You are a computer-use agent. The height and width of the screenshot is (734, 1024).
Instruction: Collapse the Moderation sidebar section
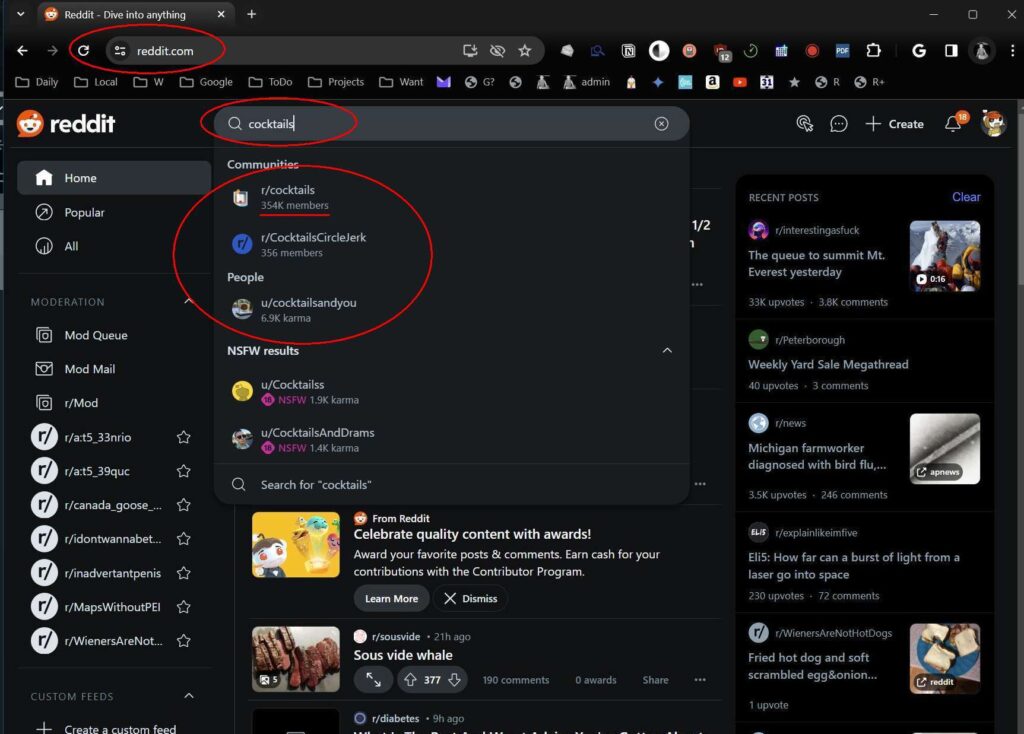click(188, 302)
